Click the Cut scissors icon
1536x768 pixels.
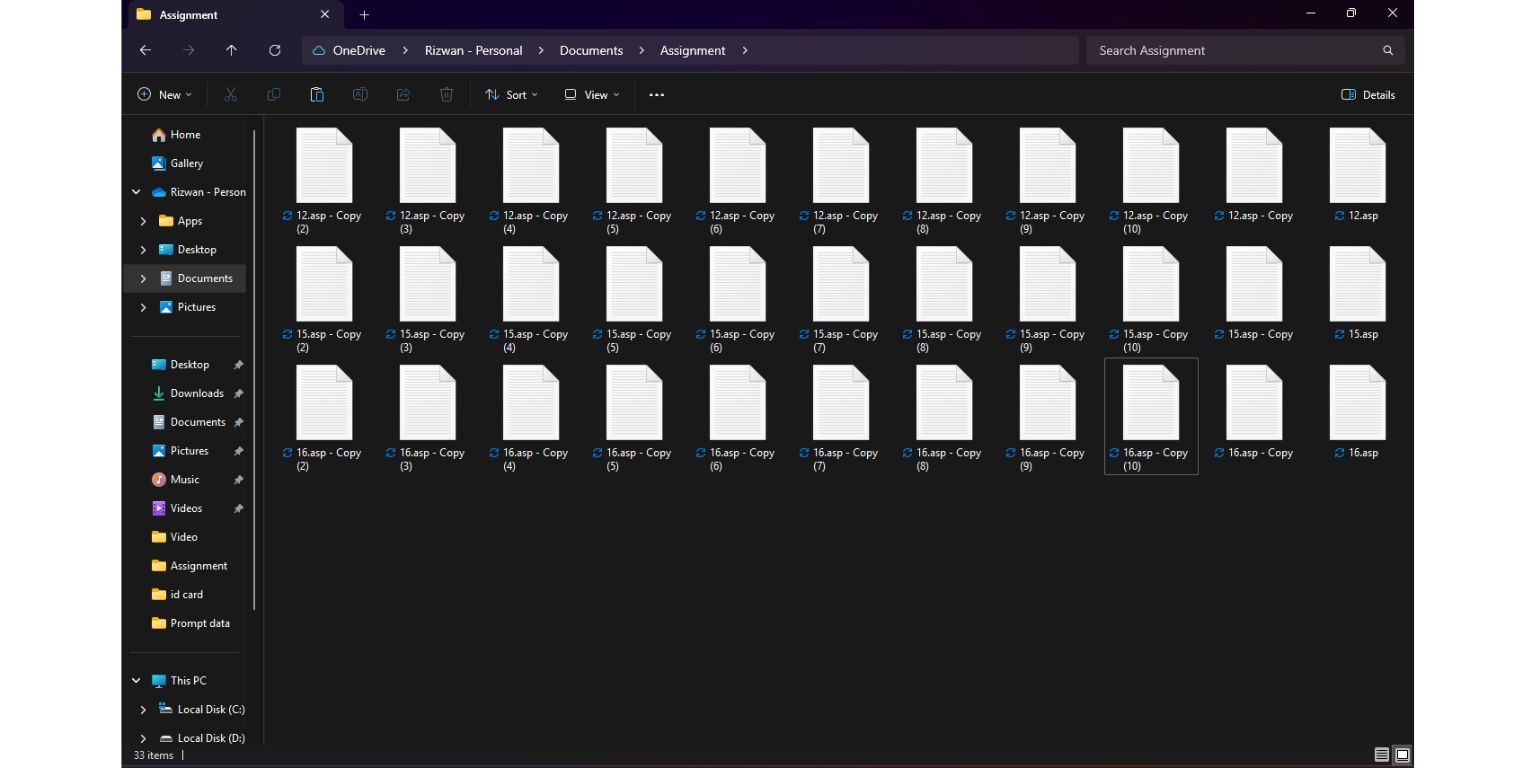(231, 95)
